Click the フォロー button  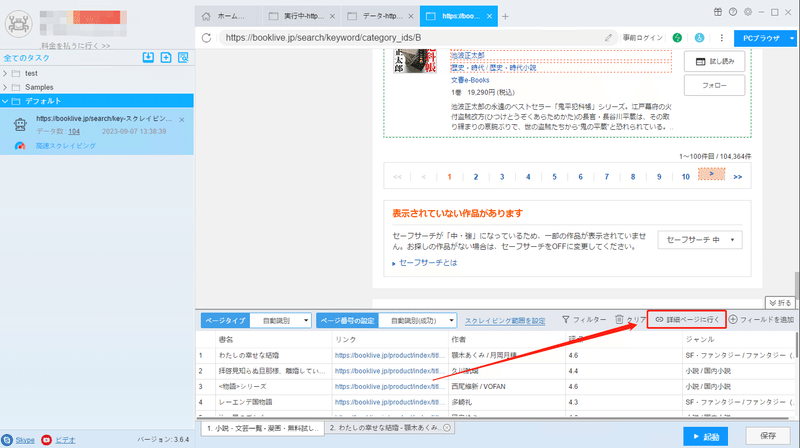pyautogui.click(x=714, y=85)
